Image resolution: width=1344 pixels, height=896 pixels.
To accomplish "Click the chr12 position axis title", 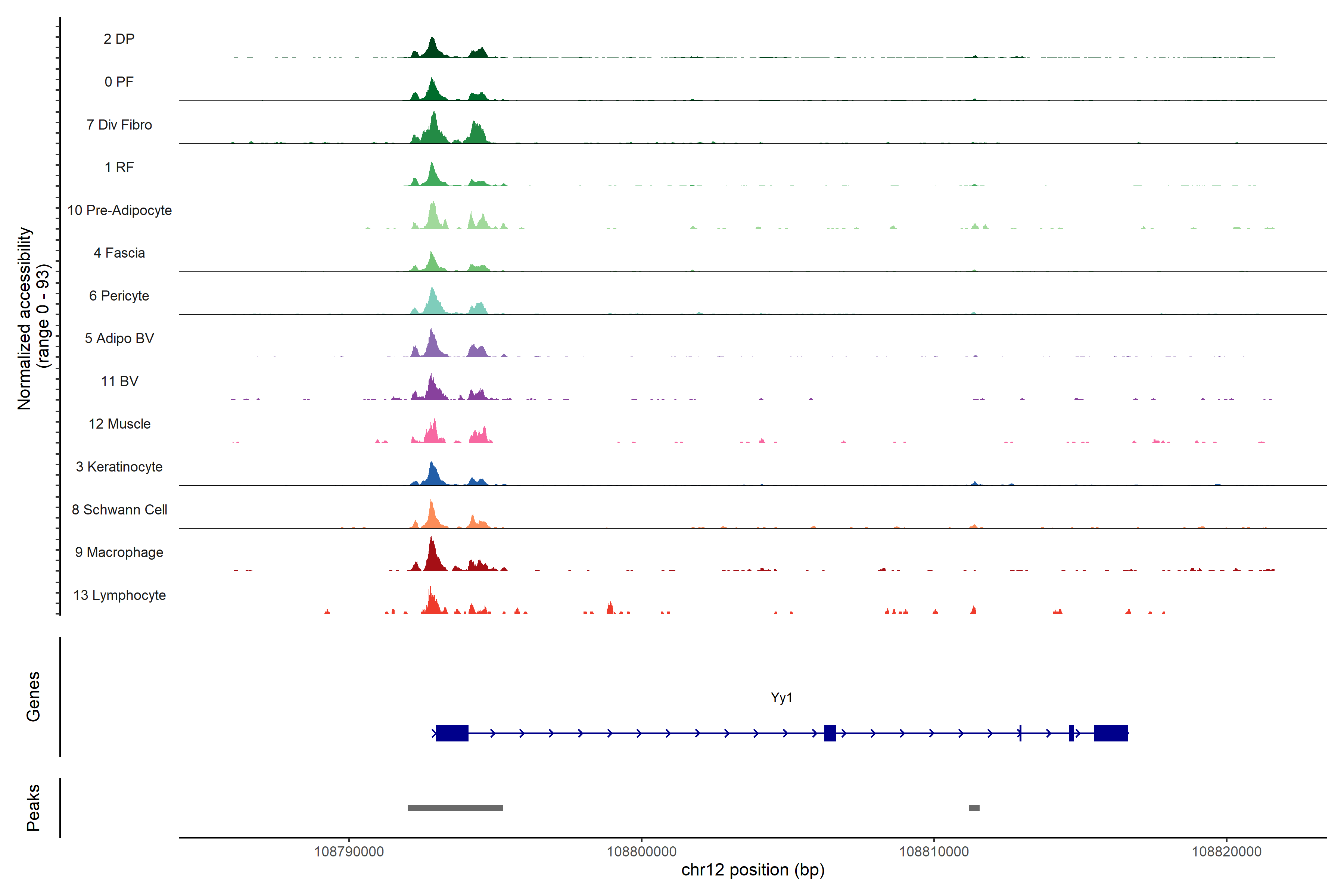I will (753, 870).
